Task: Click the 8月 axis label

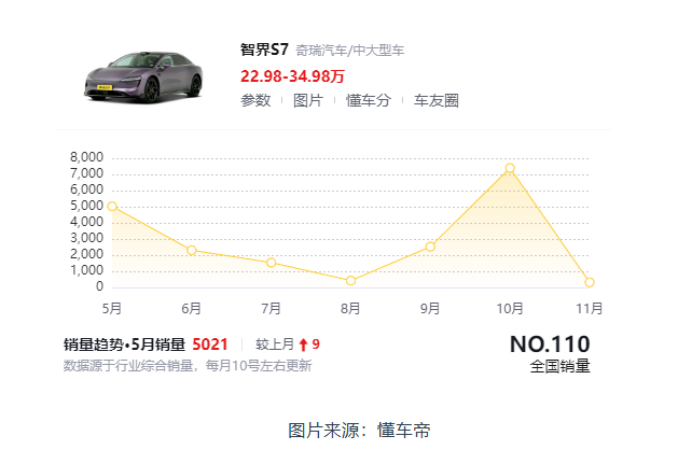Action: (x=350, y=308)
